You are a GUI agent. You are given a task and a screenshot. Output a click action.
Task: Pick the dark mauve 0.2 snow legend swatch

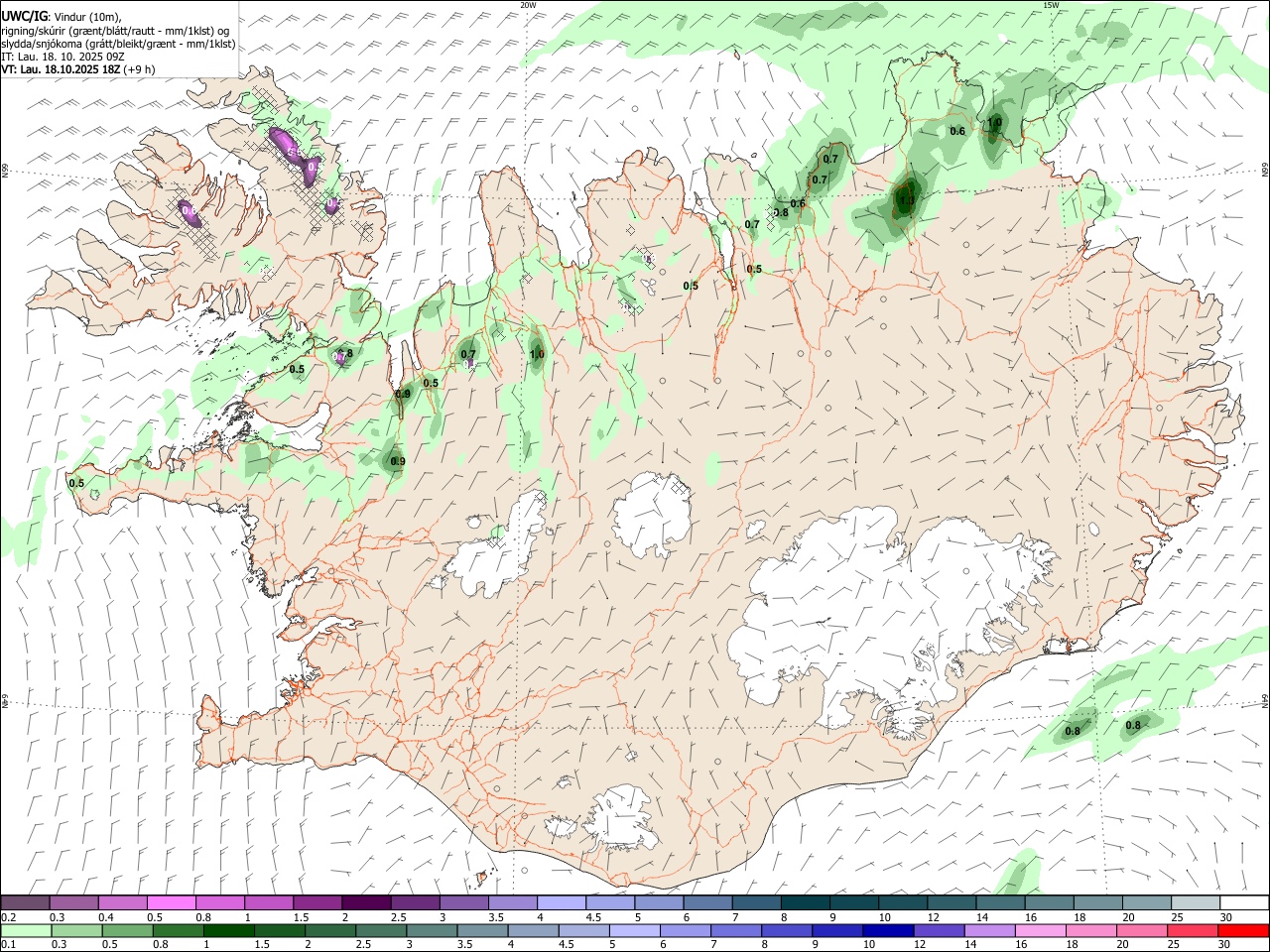click(x=25, y=903)
